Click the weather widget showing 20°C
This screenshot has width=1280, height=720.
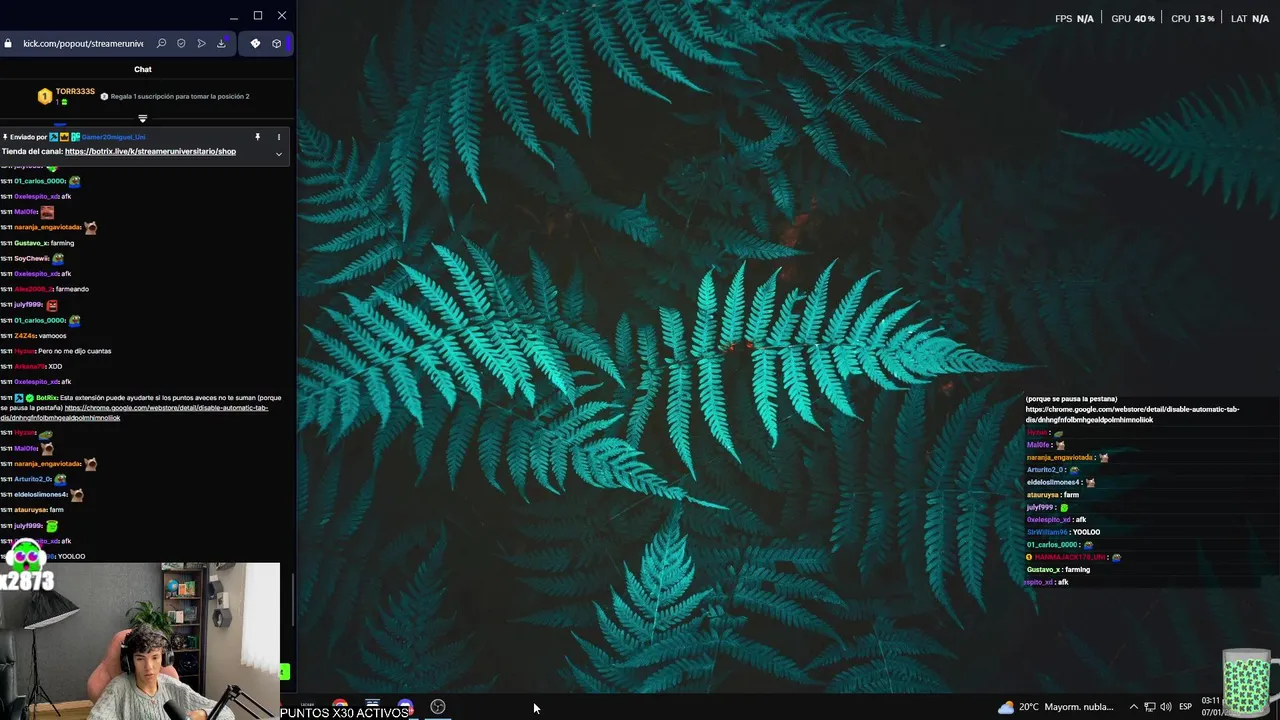1057,707
